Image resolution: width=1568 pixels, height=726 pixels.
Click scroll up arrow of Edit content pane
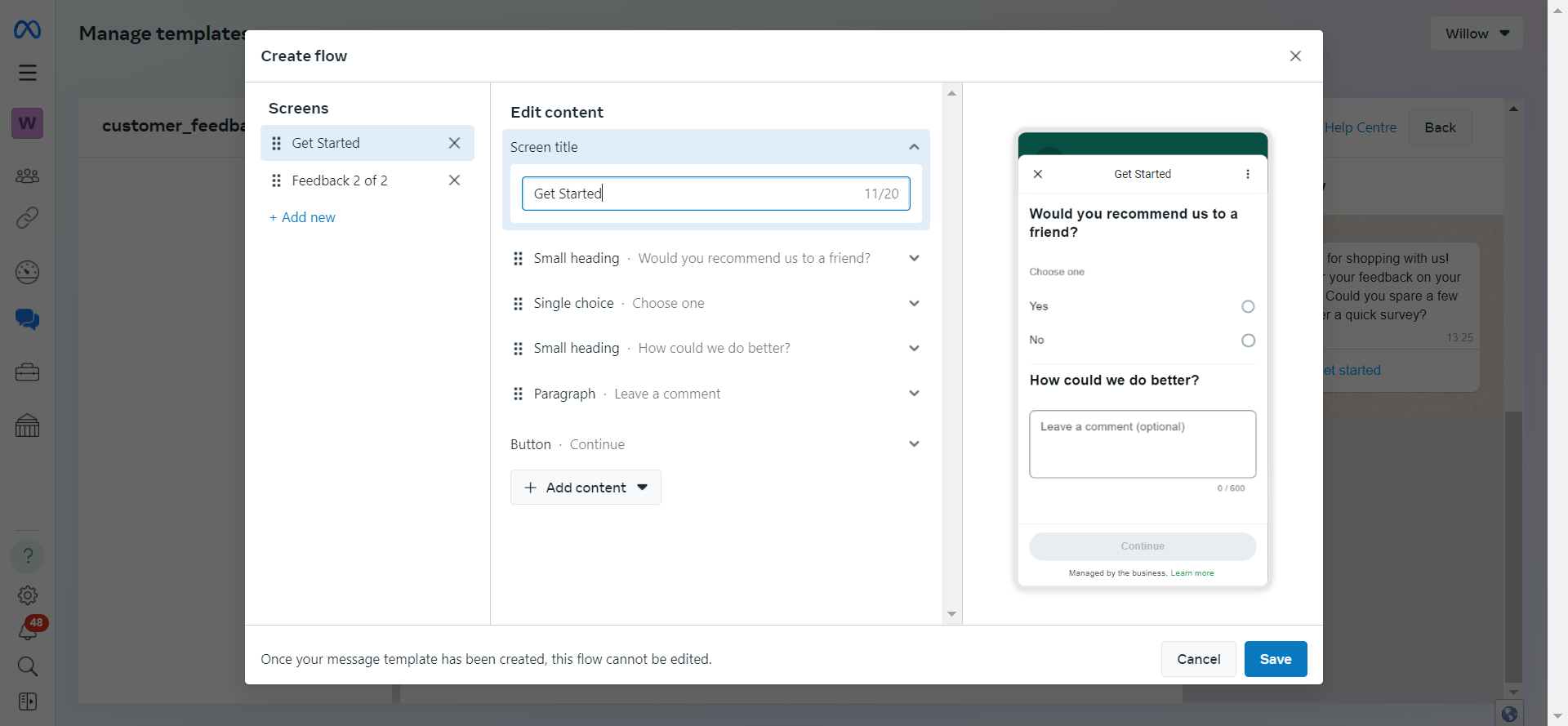951,93
